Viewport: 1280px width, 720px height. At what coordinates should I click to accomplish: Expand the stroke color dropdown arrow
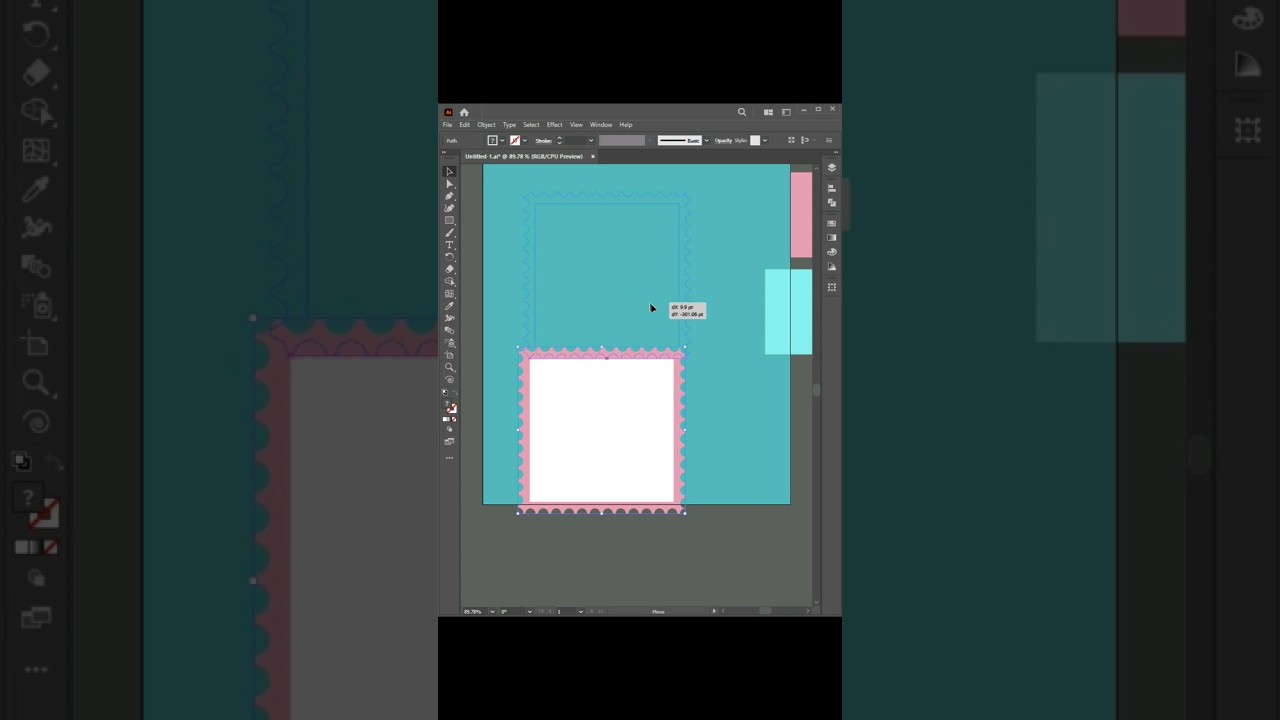pos(525,140)
